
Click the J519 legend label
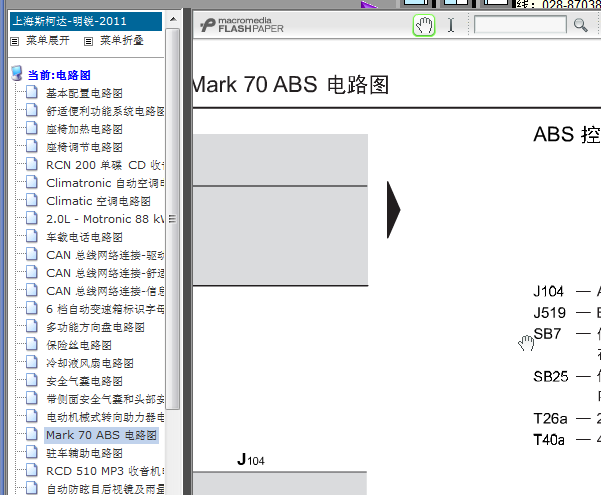point(549,313)
